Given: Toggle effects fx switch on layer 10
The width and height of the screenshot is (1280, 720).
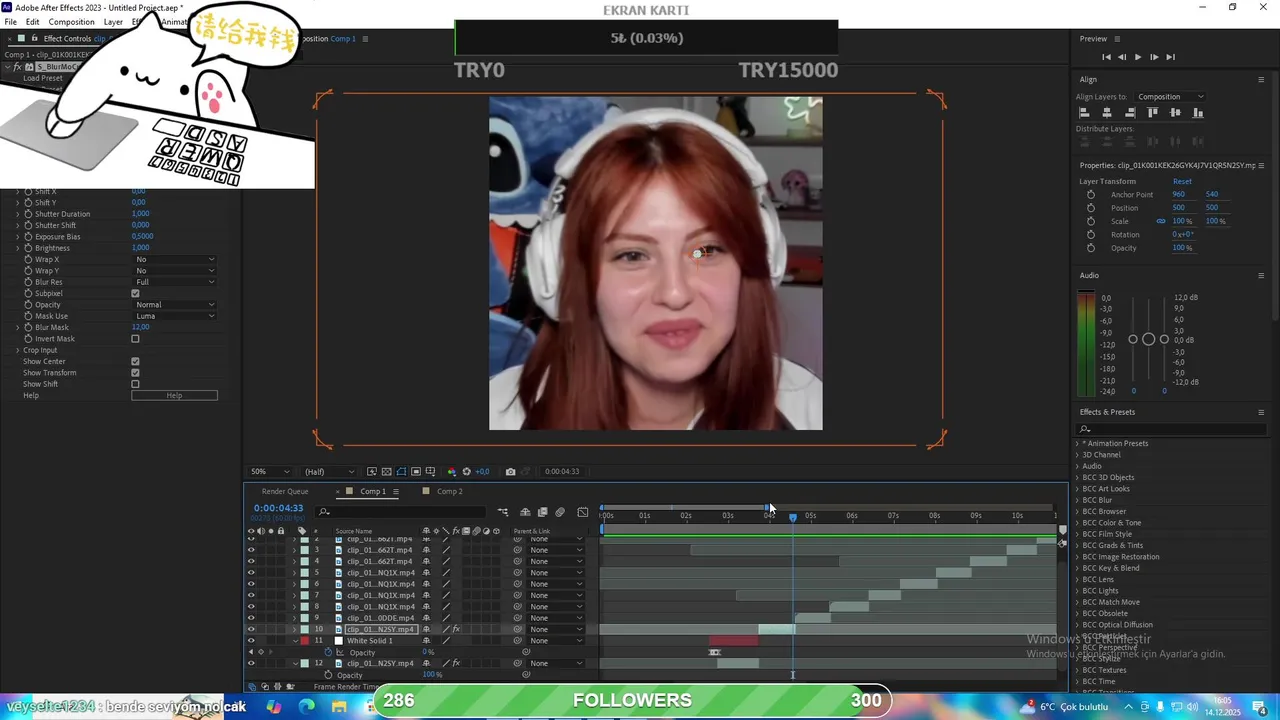Looking at the screenshot, I should click(x=456, y=630).
